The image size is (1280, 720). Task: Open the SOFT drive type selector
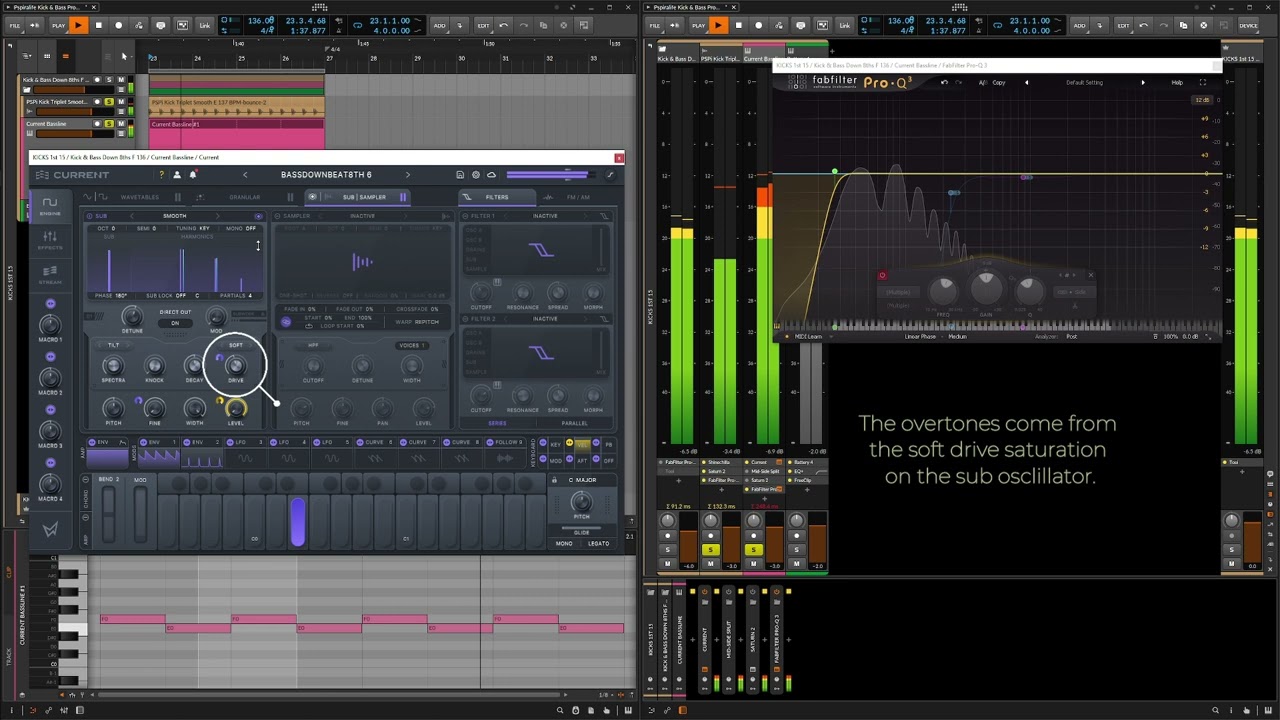click(x=236, y=346)
